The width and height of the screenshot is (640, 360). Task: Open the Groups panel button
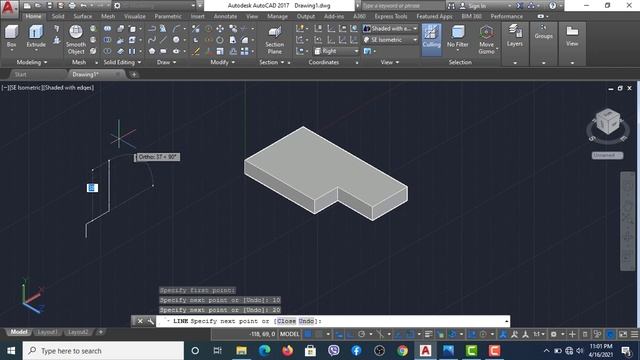coord(543,32)
